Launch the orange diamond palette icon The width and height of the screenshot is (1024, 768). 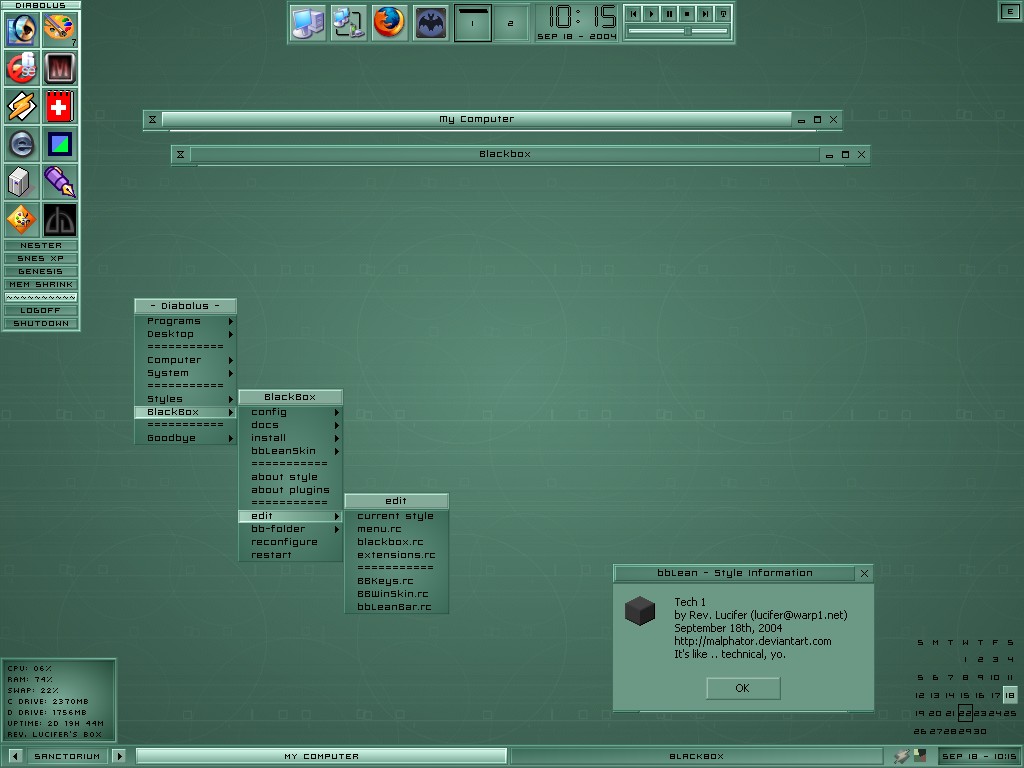pyautogui.click(x=22, y=220)
